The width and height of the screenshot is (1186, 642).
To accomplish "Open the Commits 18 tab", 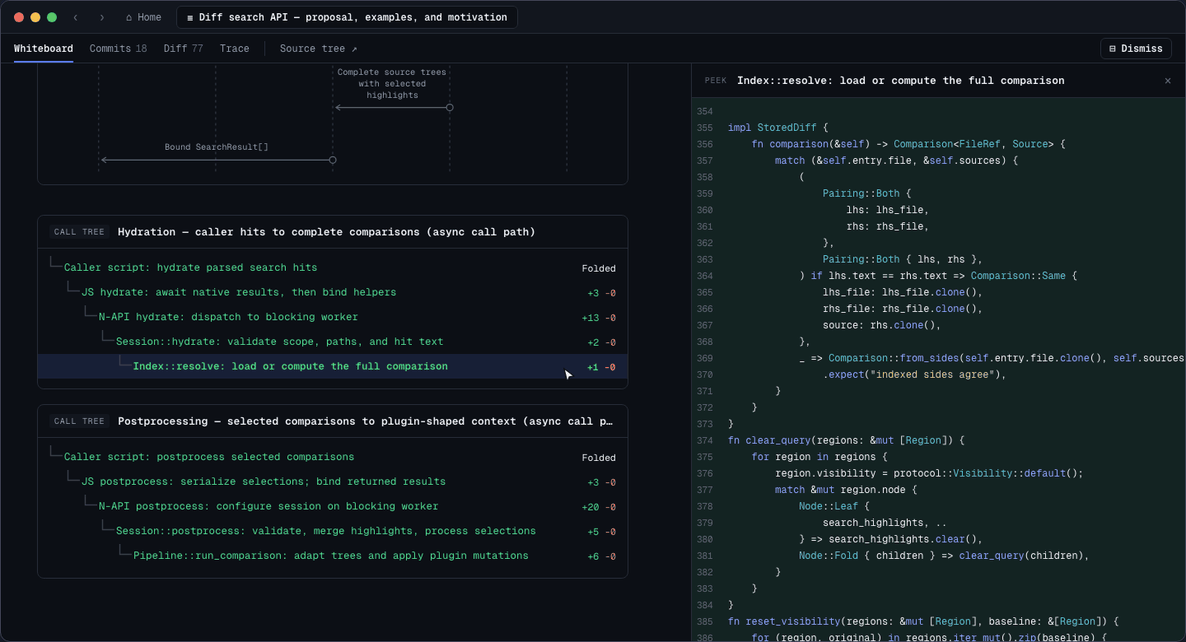I will (x=118, y=48).
